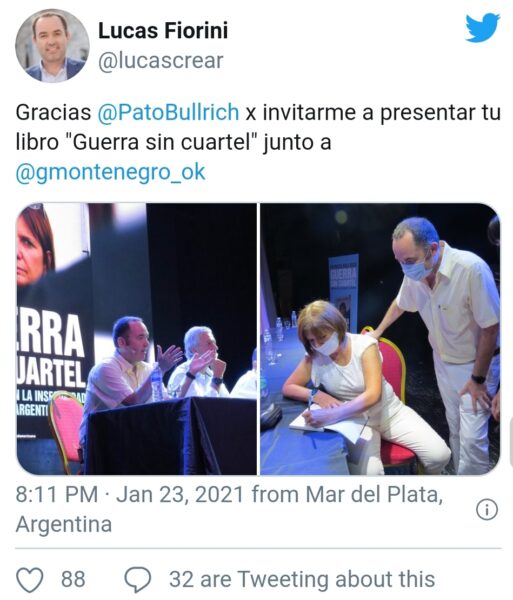Viewport: 513px width, 600px height.
Task: Open '32 are Tweeting about this'
Action: 302,579
